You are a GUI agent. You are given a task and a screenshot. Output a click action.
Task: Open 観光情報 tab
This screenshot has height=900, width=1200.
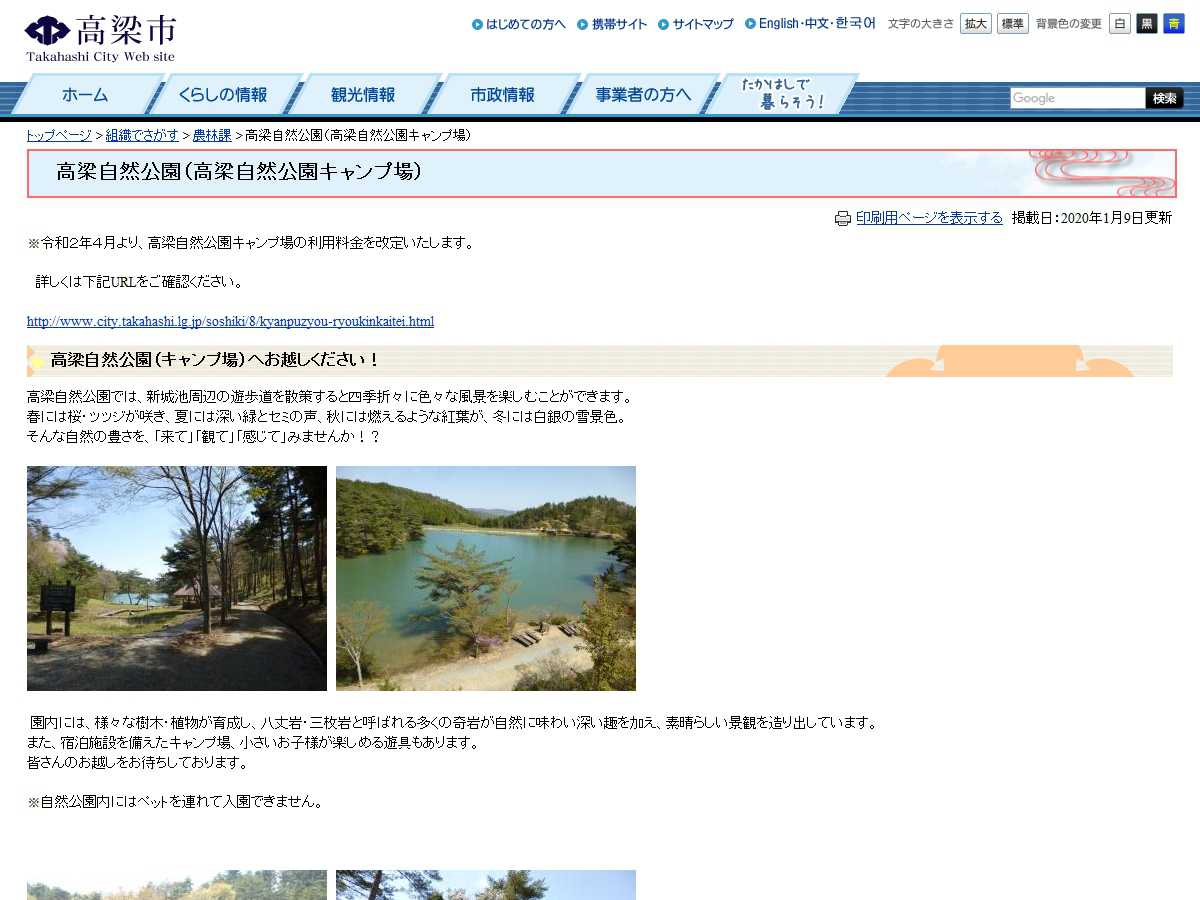[x=363, y=95]
